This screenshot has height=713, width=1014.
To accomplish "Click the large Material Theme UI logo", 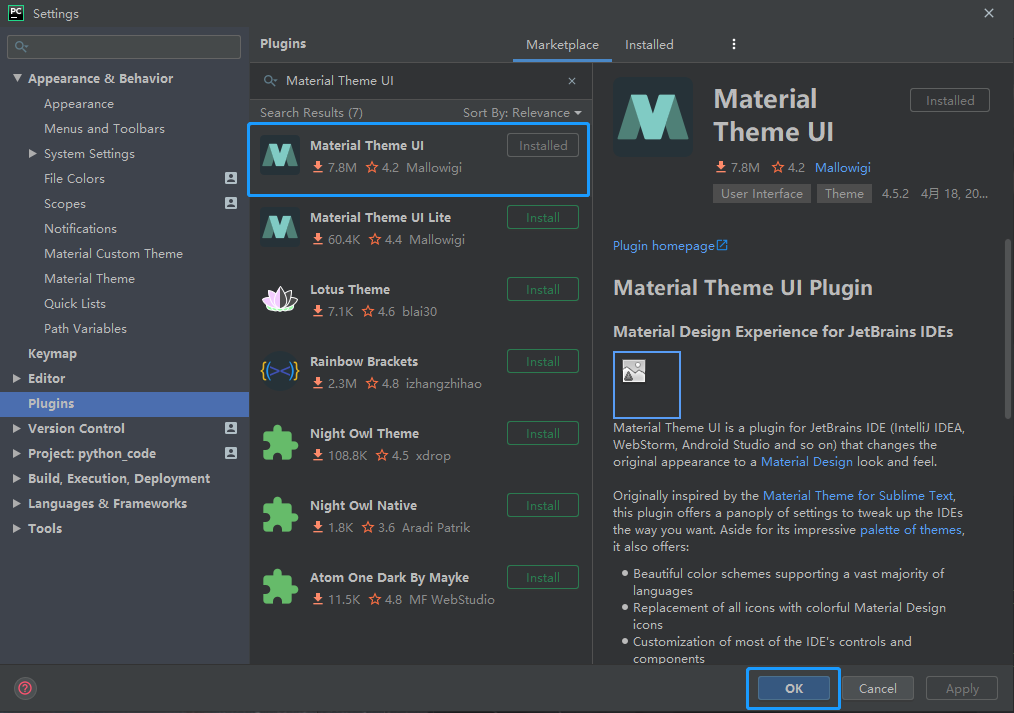I will point(653,117).
